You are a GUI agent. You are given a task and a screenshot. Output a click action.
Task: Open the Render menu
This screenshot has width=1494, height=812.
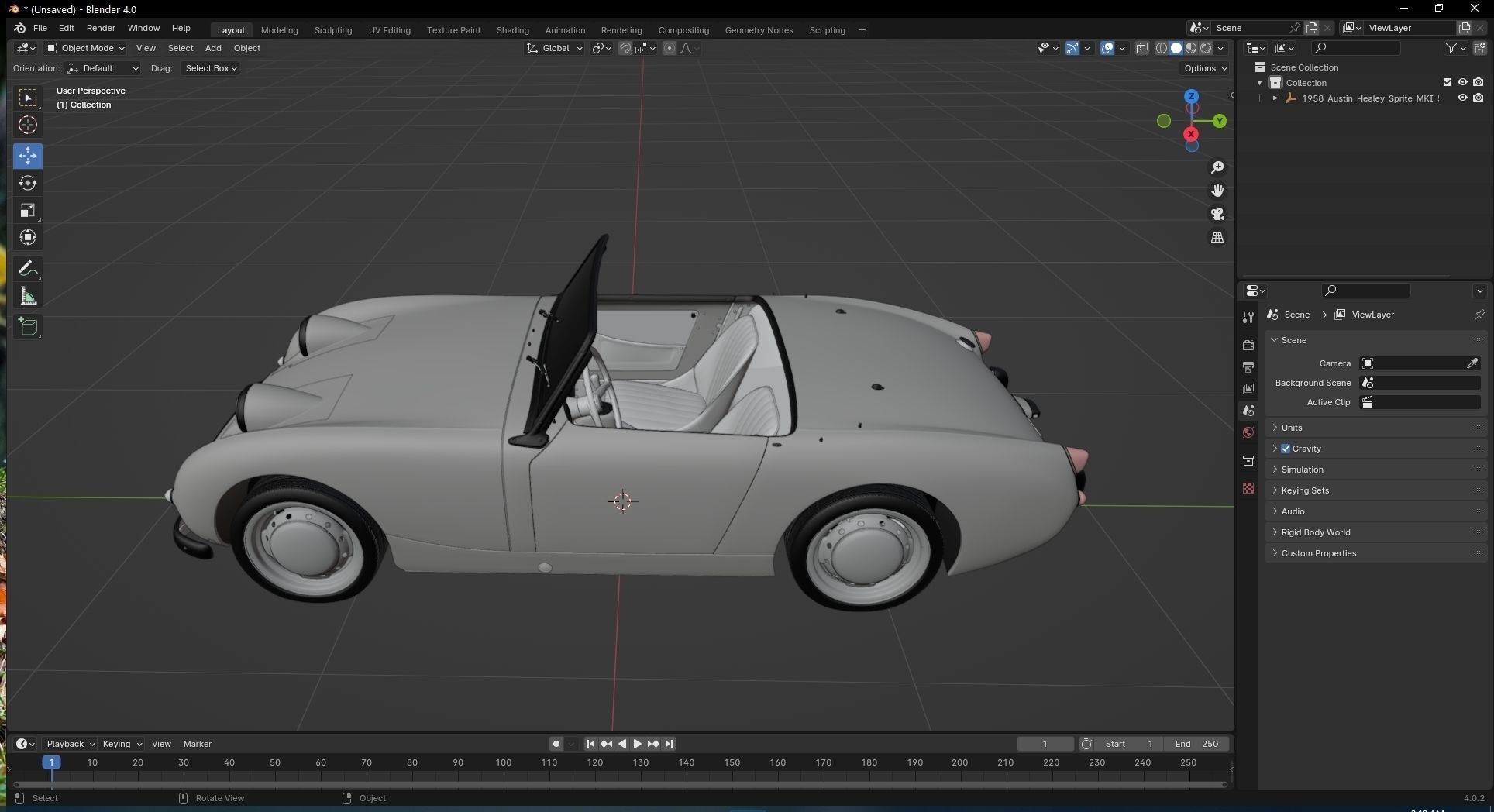coord(101,28)
